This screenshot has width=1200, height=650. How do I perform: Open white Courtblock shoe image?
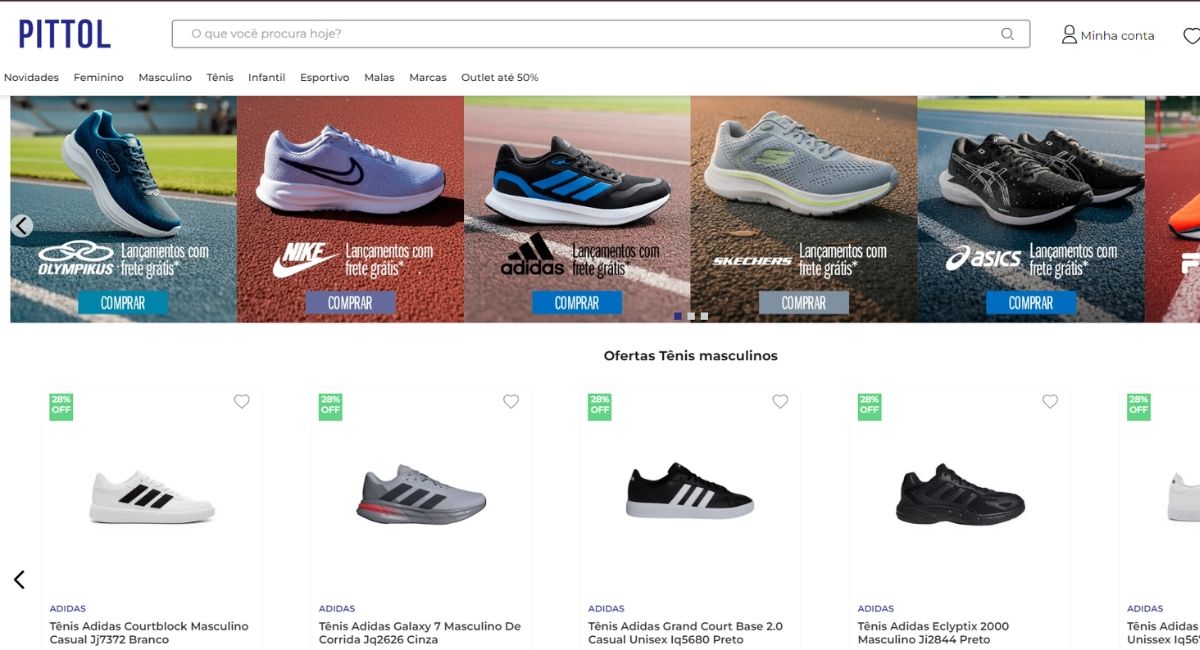[x=152, y=496]
